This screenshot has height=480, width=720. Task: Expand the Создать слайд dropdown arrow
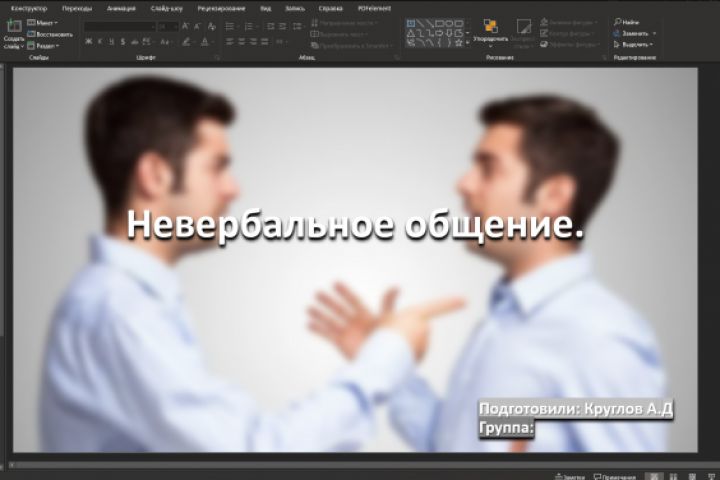pos(22,46)
